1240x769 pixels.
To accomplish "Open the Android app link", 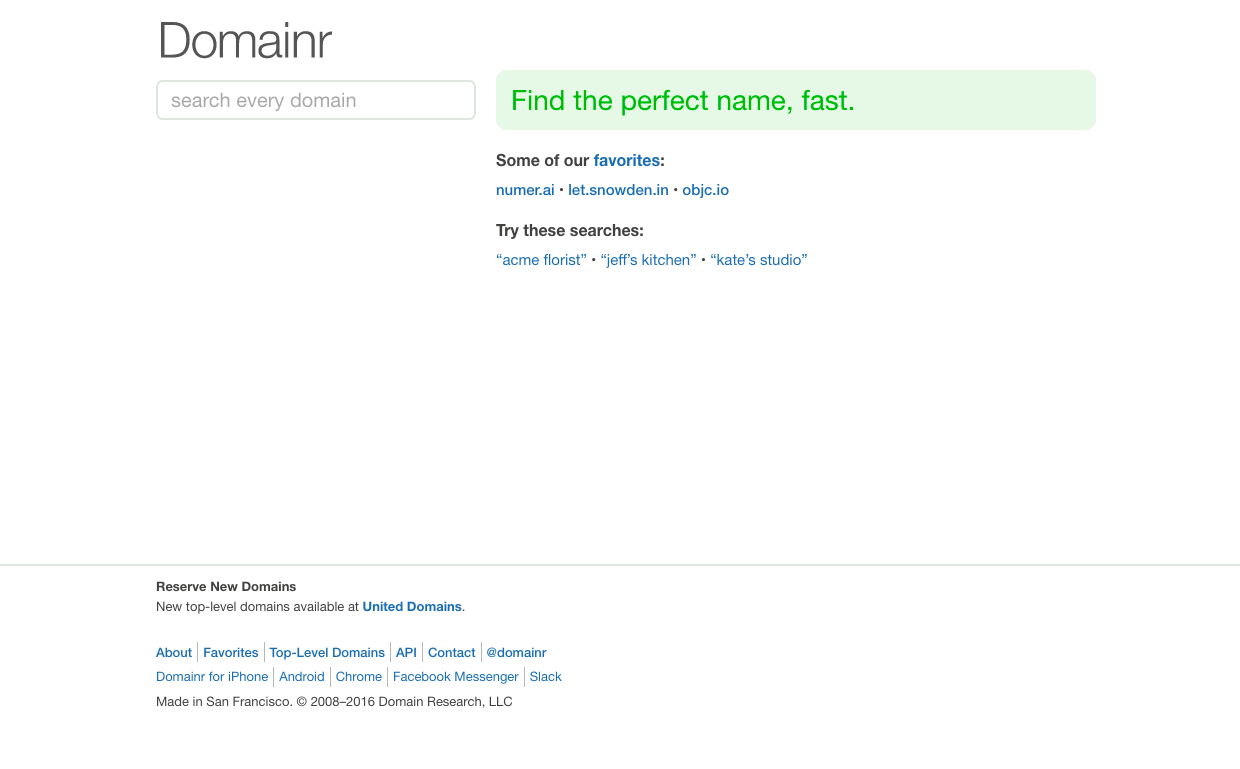I will pos(302,677).
